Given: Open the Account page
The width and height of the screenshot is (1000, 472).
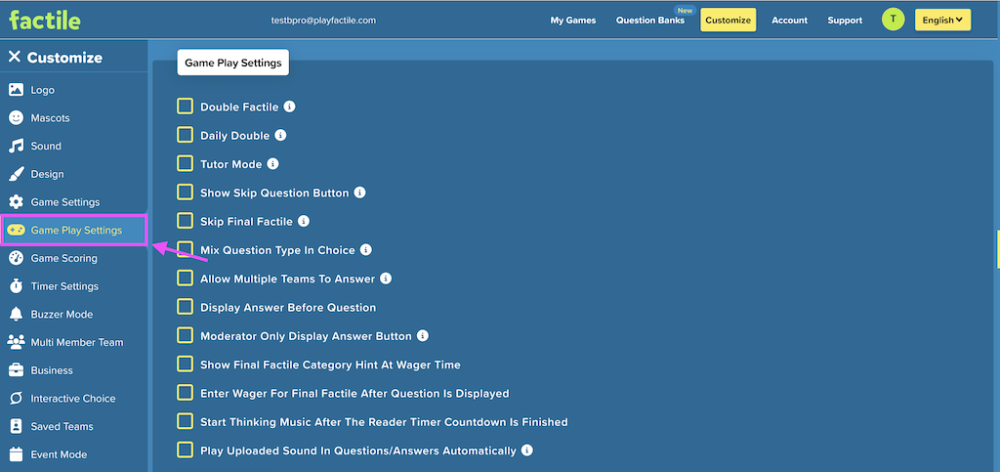Looking at the screenshot, I should [x=790, y=20].
